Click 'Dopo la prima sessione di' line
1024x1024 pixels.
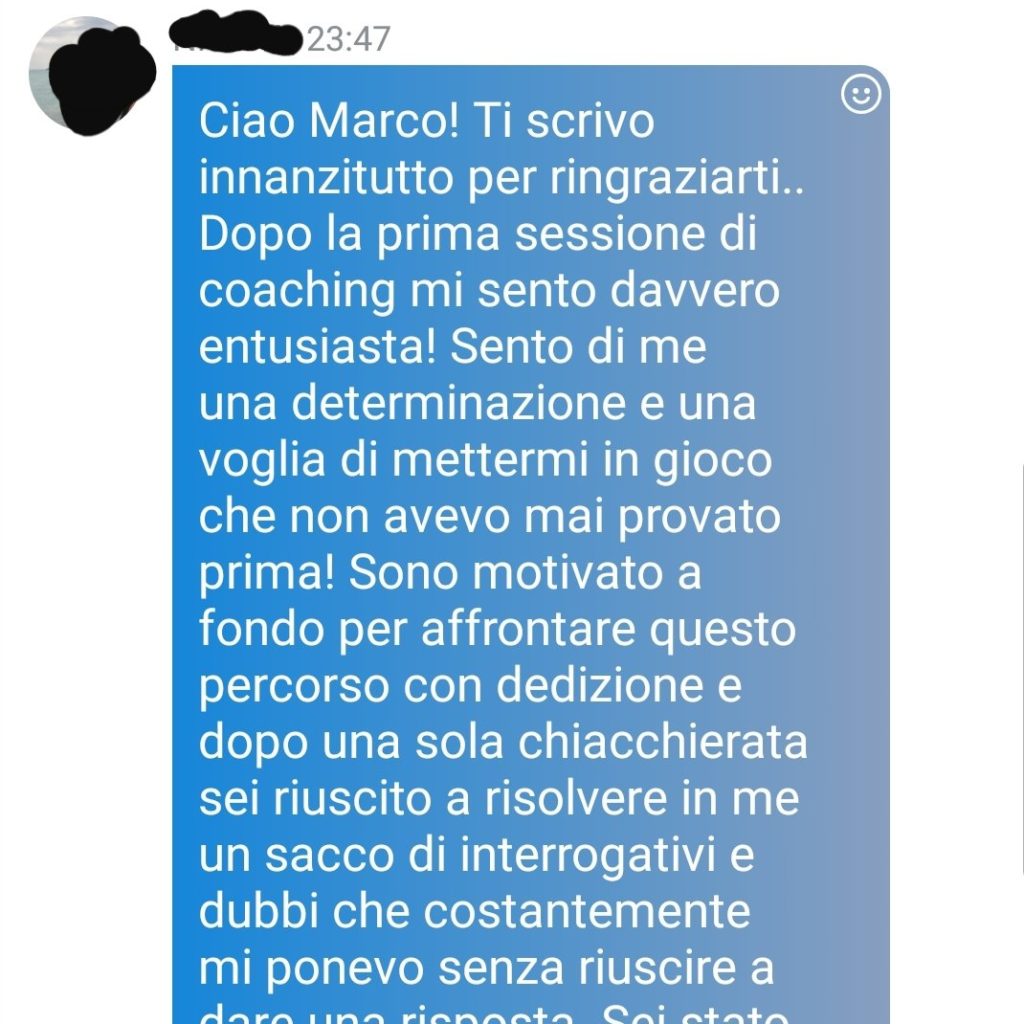pyautogui.click(x=477, y=234)
